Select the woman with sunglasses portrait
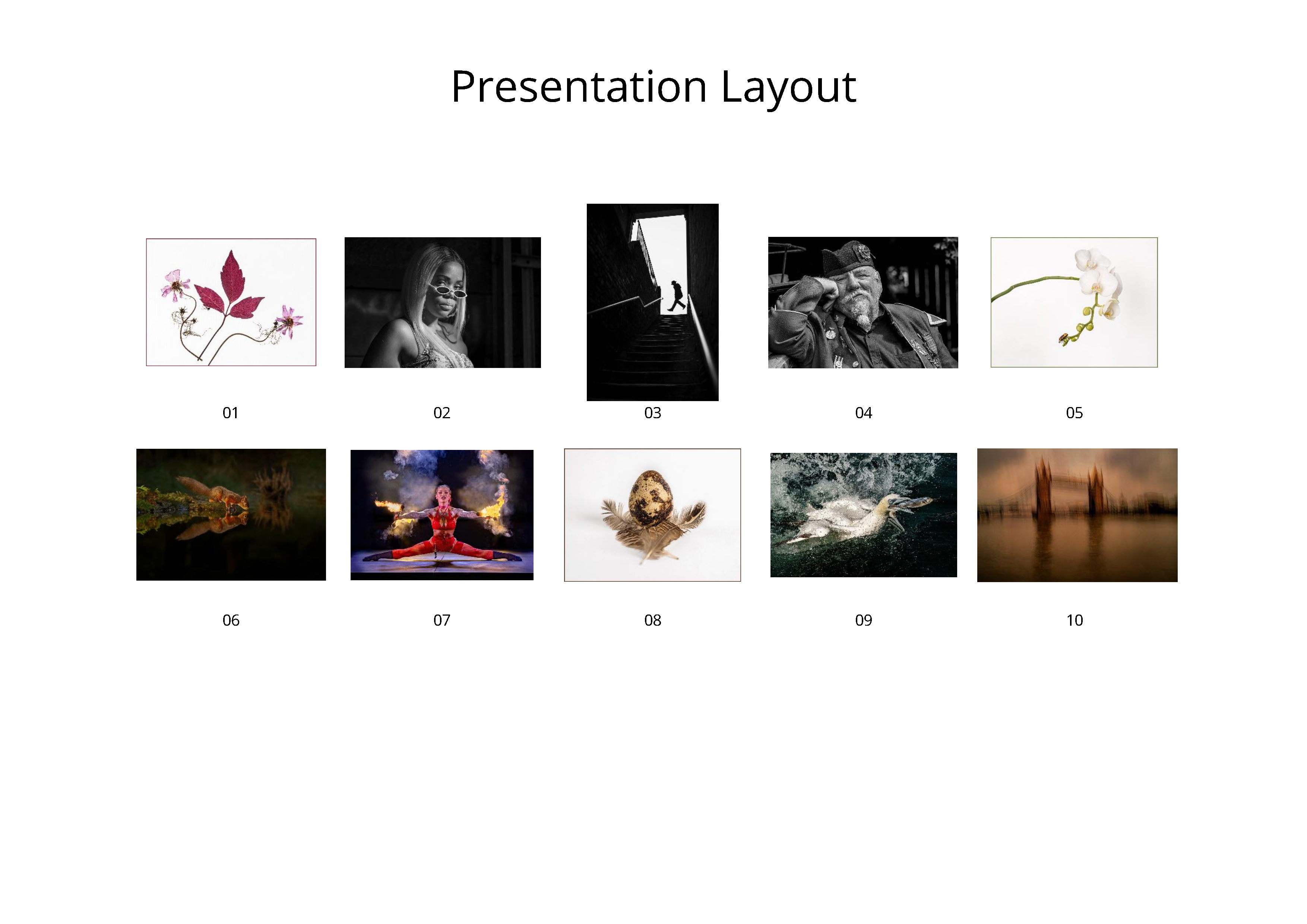1307x924 pixels. (x=442, y=302)
